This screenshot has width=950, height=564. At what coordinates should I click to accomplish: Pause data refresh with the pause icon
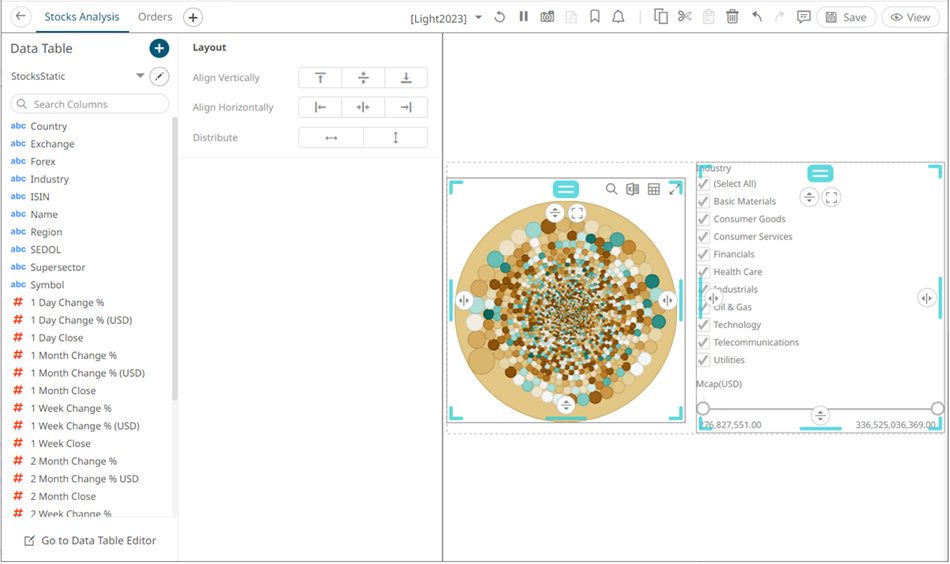click(x=523, y=17)
